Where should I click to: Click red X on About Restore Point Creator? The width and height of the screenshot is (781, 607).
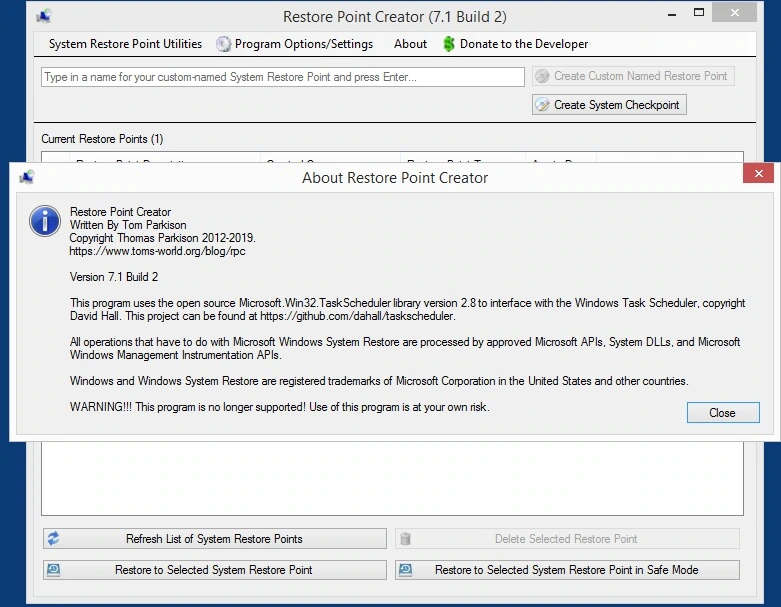click(x=758, y=173)
